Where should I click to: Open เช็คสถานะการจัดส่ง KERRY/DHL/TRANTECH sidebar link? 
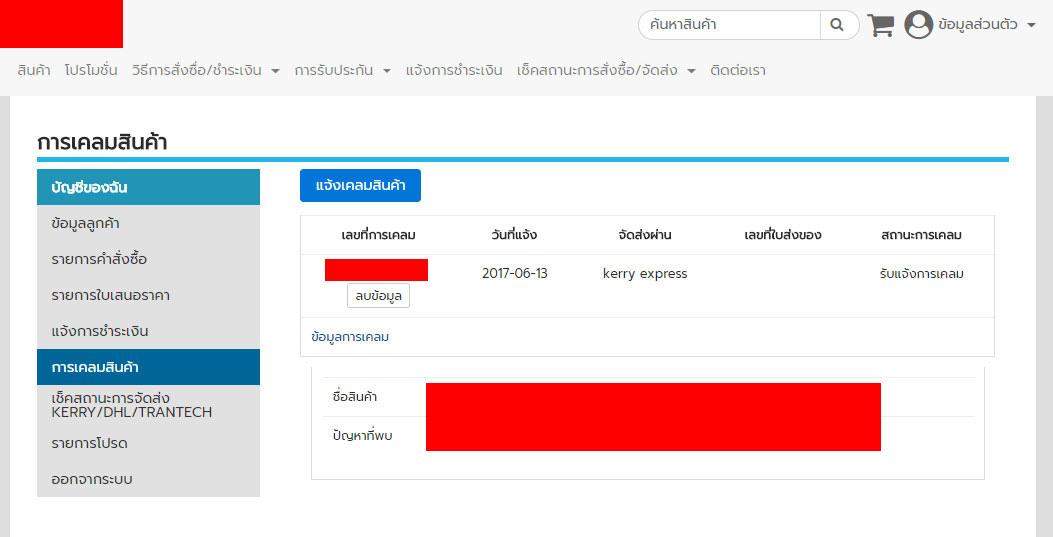pos(148,405)
